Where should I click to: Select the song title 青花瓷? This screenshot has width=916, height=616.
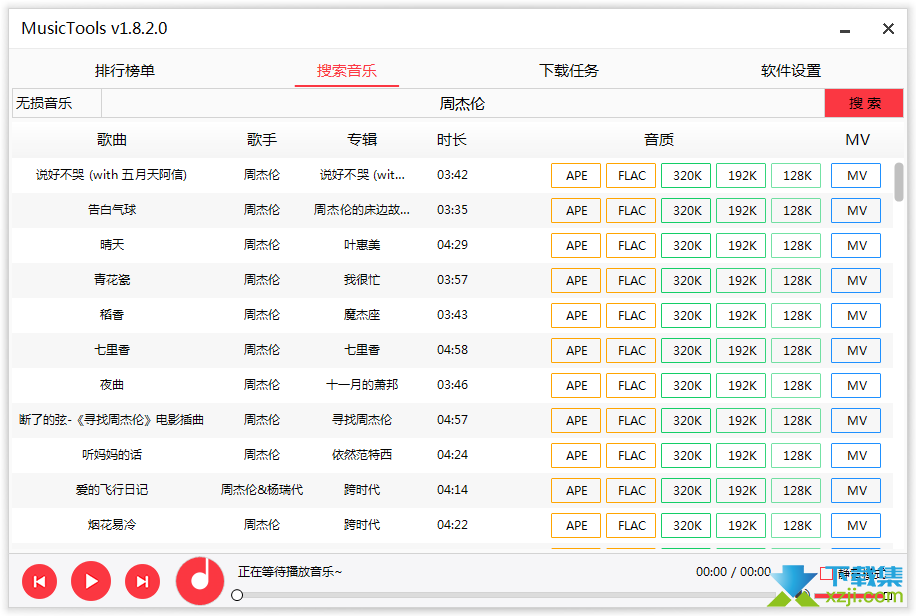coord(112,280)
